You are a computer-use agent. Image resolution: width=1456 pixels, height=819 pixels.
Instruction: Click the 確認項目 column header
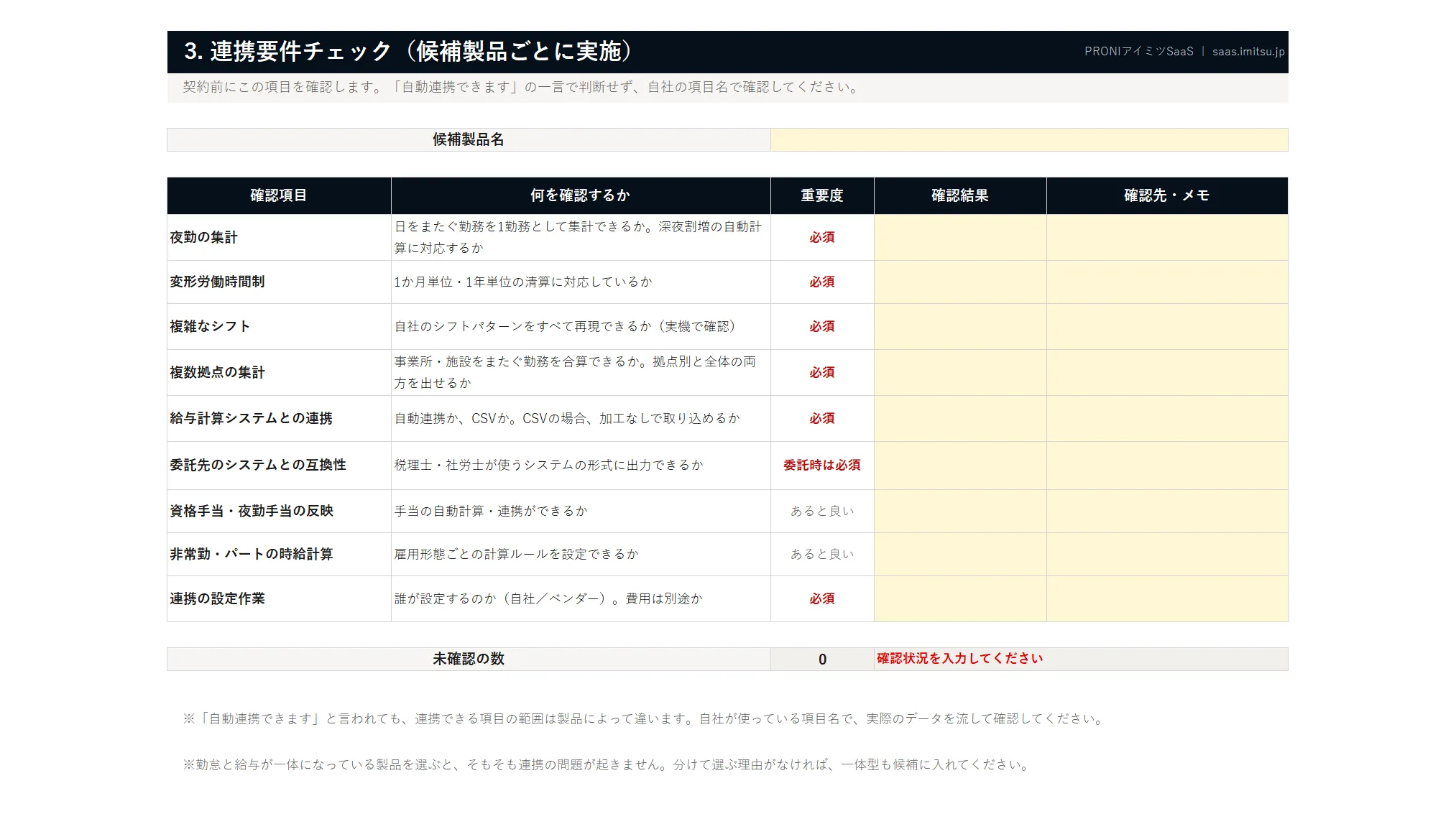click(x=279, y=195)
